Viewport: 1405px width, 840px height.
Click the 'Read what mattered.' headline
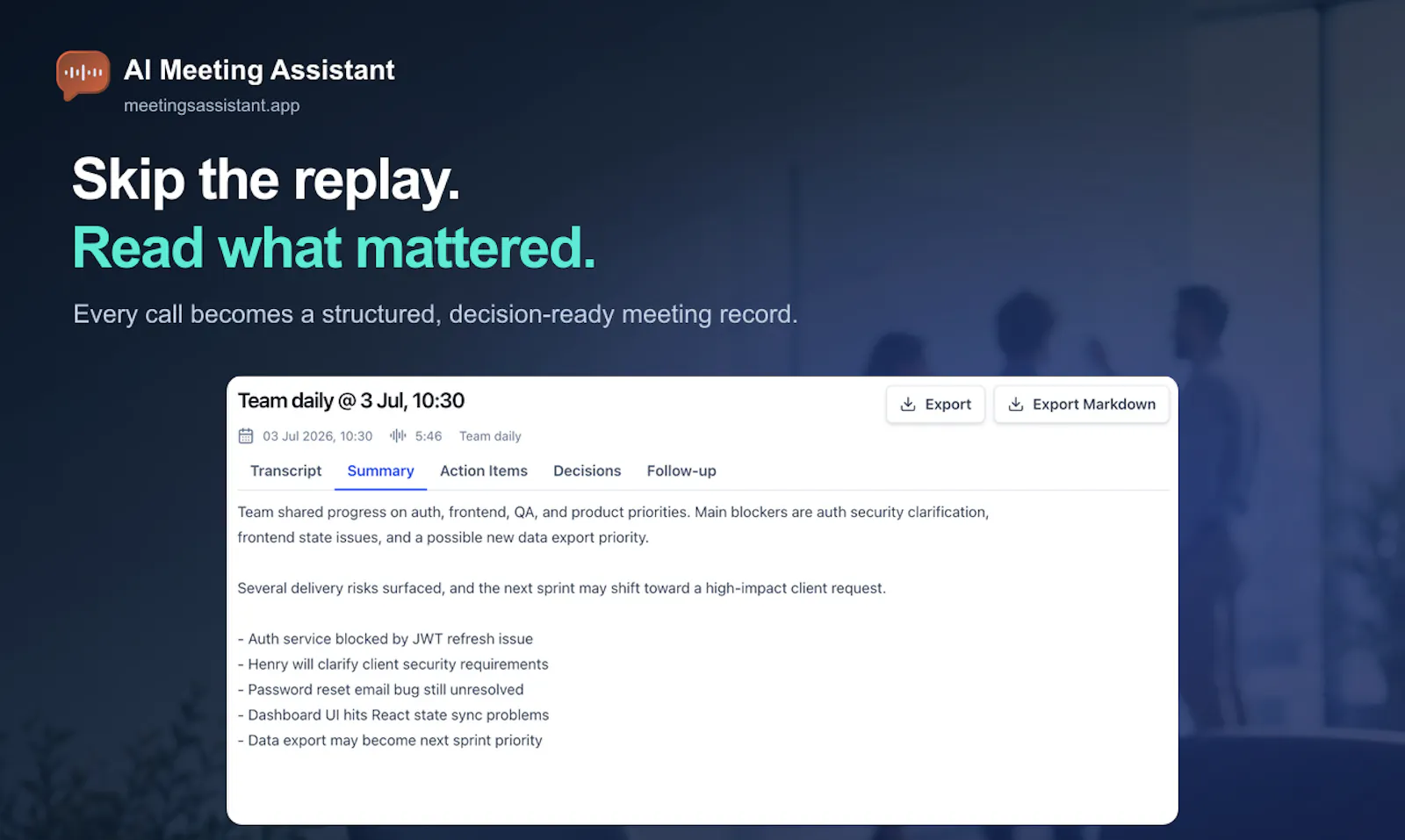point(335,248)
